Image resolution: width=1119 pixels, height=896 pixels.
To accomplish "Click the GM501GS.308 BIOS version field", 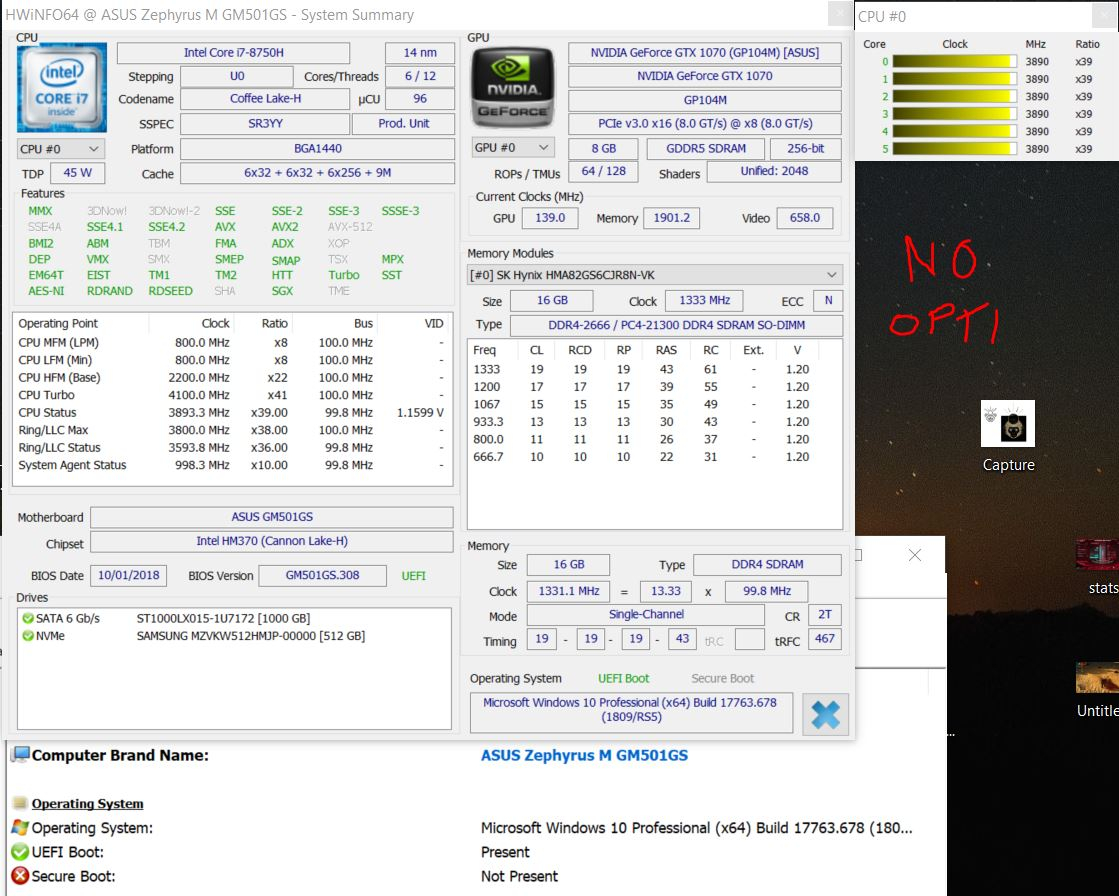I will tap(322, 575).
